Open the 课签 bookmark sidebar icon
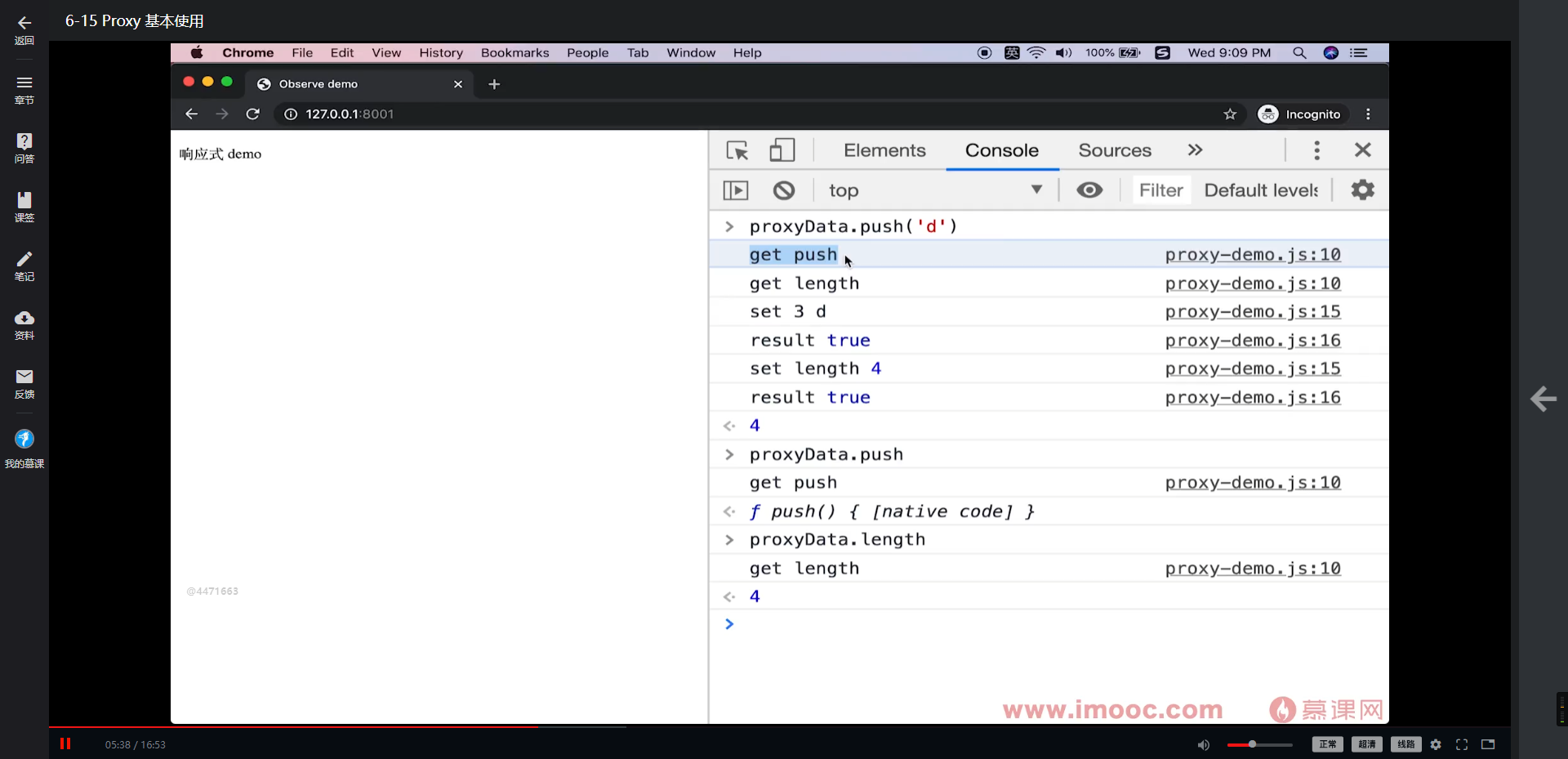This screenshot has height=759, width=1568. pos(24,200)
